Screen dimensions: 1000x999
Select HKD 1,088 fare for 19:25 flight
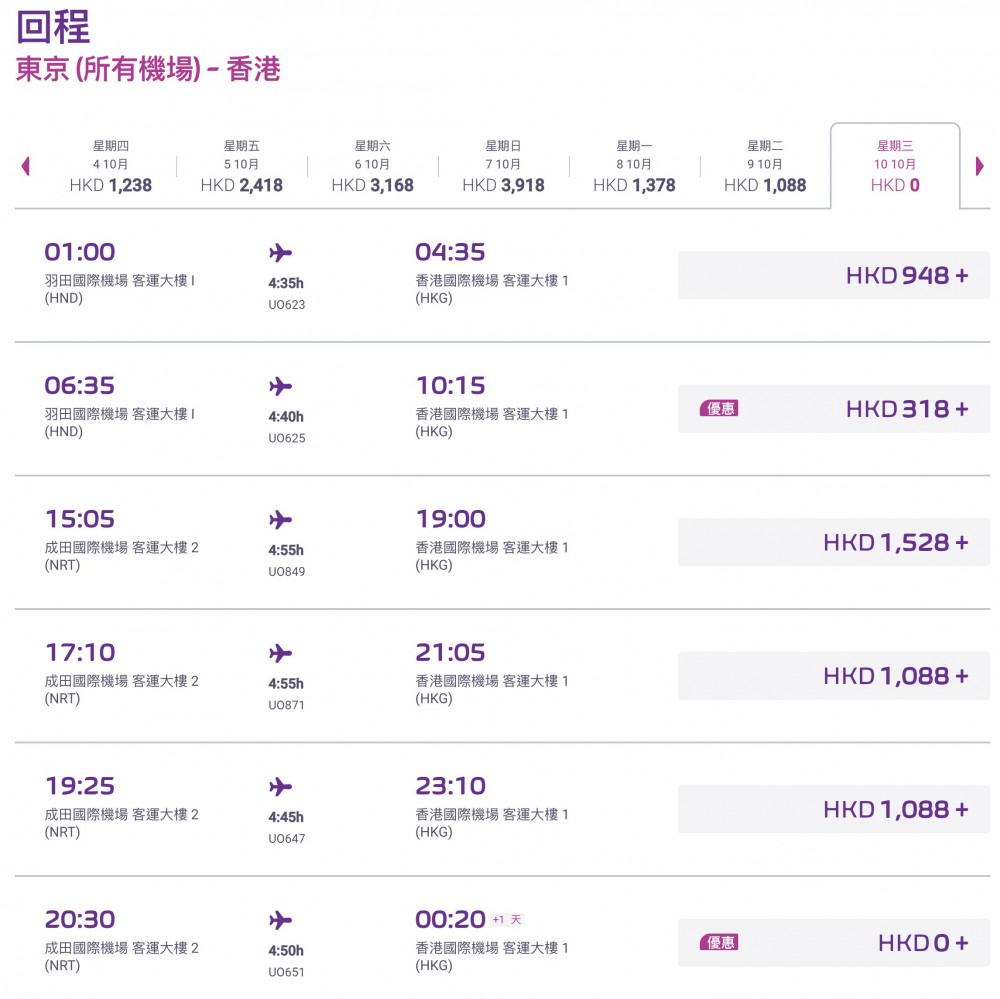pyautogui.click(x=833, y=809)
